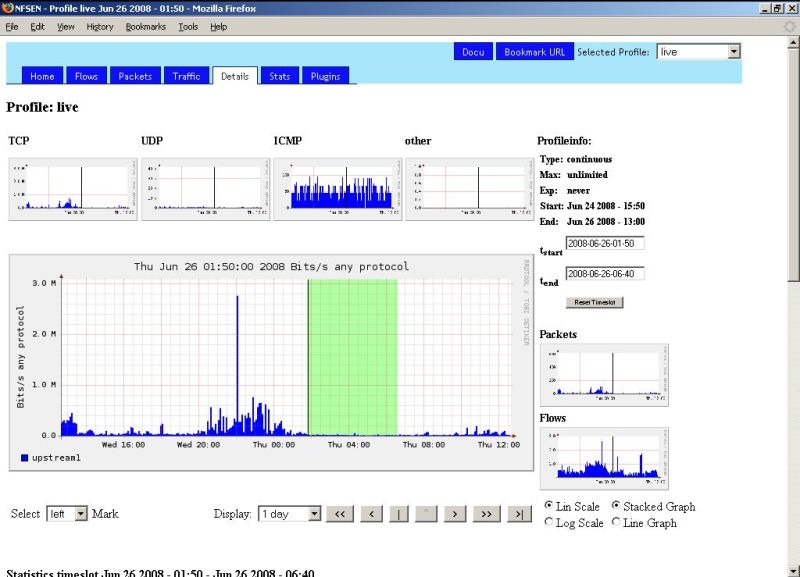800x577 pixels.
Task: Open the Bookmarks menu in Firefox
Action: [x=145, y=26]
